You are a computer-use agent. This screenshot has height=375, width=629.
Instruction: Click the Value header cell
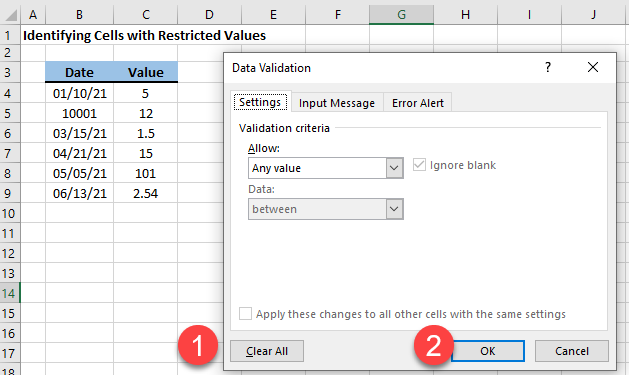[146, 72]
